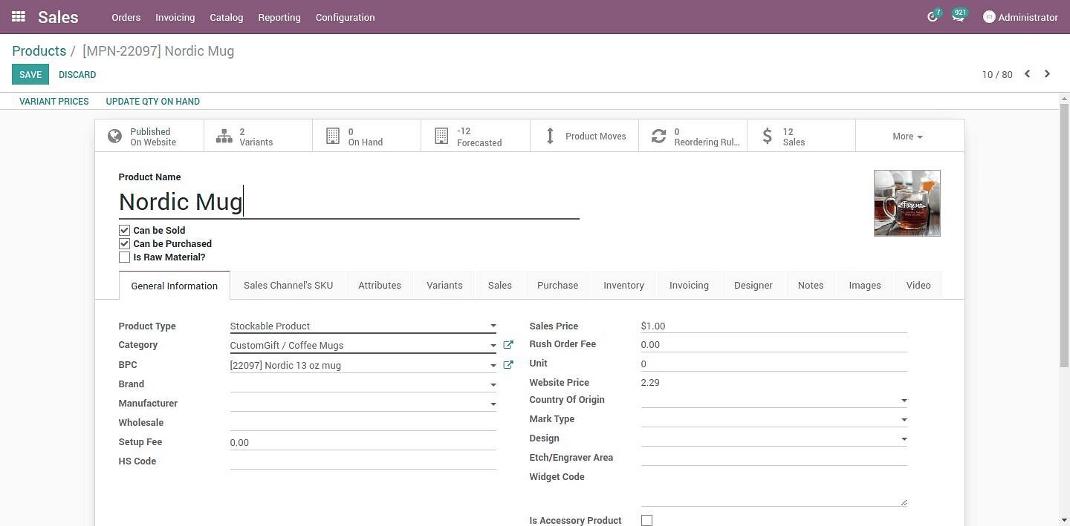Switch to the Images tab
Viewport: 1070px width, 526px height.
pyautogui.click(x=865, y=285)
